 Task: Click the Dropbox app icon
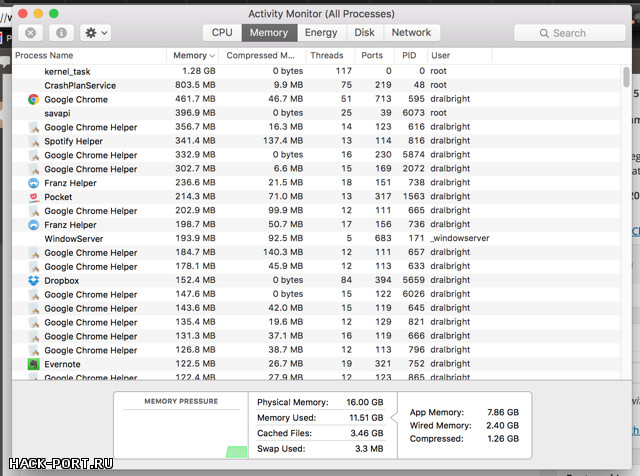(x=33, y=280)
